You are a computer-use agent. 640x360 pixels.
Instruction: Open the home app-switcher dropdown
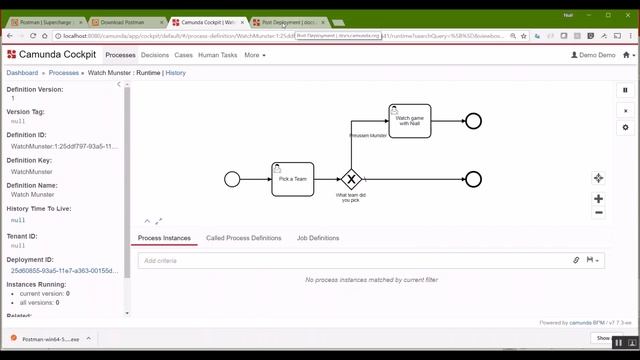coord(629,55)
